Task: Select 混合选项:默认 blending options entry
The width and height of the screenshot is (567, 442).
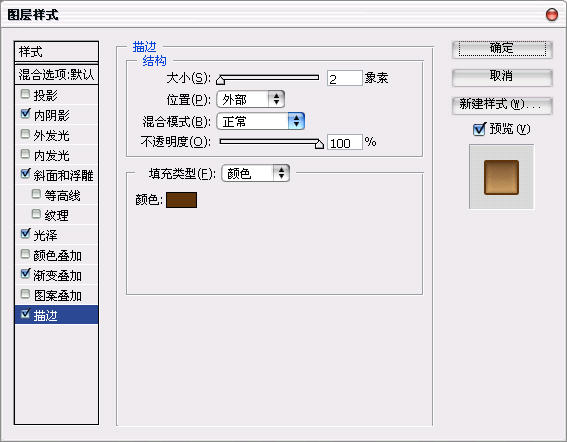Action: [56, 75]
